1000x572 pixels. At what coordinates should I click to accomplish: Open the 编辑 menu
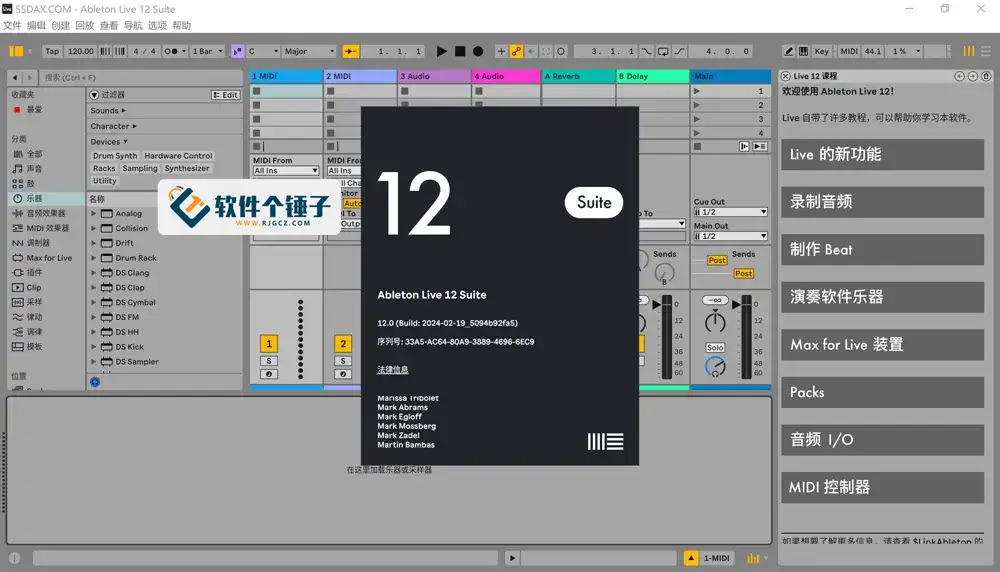point(36,26)
